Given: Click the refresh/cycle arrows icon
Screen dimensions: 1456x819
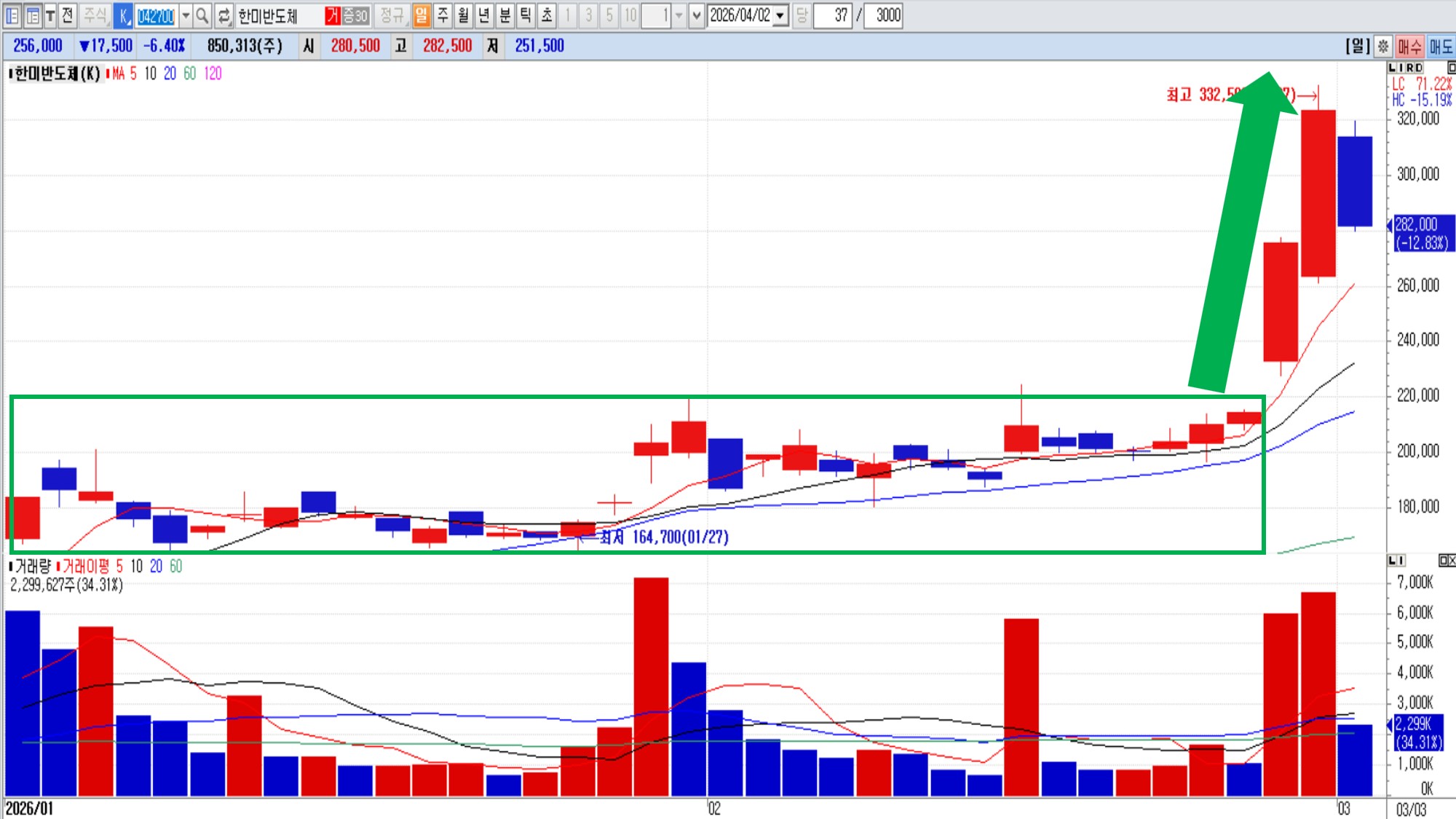Looking at the screenshot, I should pos(223,15).
